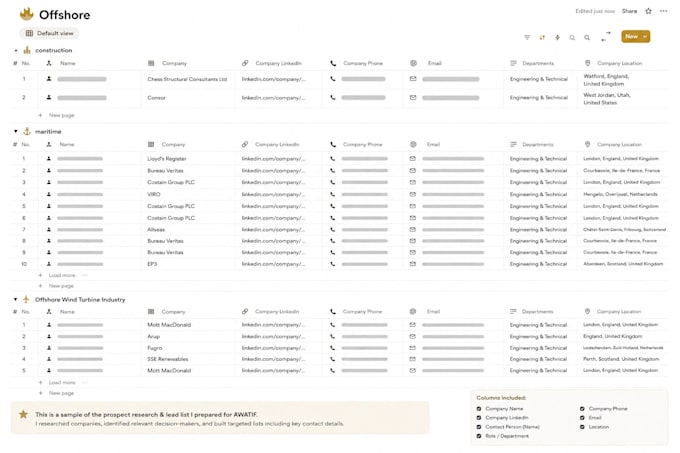Click the construction group chart icon
Viewport: 680px width, 453px height.
click(x=27, y=50)
